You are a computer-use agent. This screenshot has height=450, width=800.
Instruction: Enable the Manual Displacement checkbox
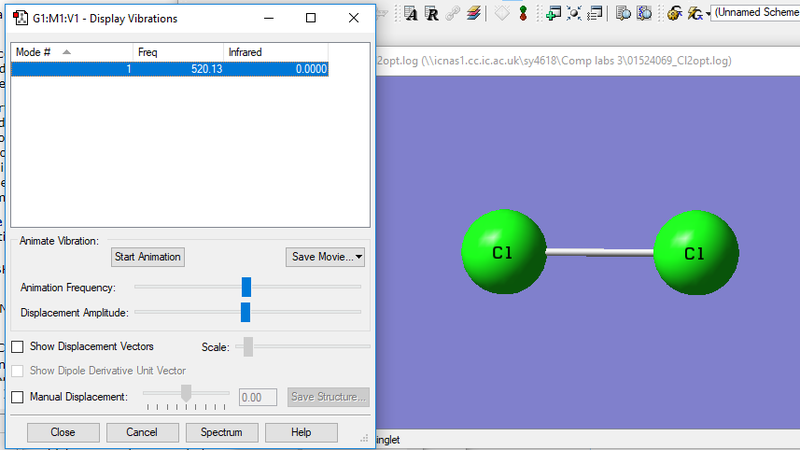[x=17, y=397]
